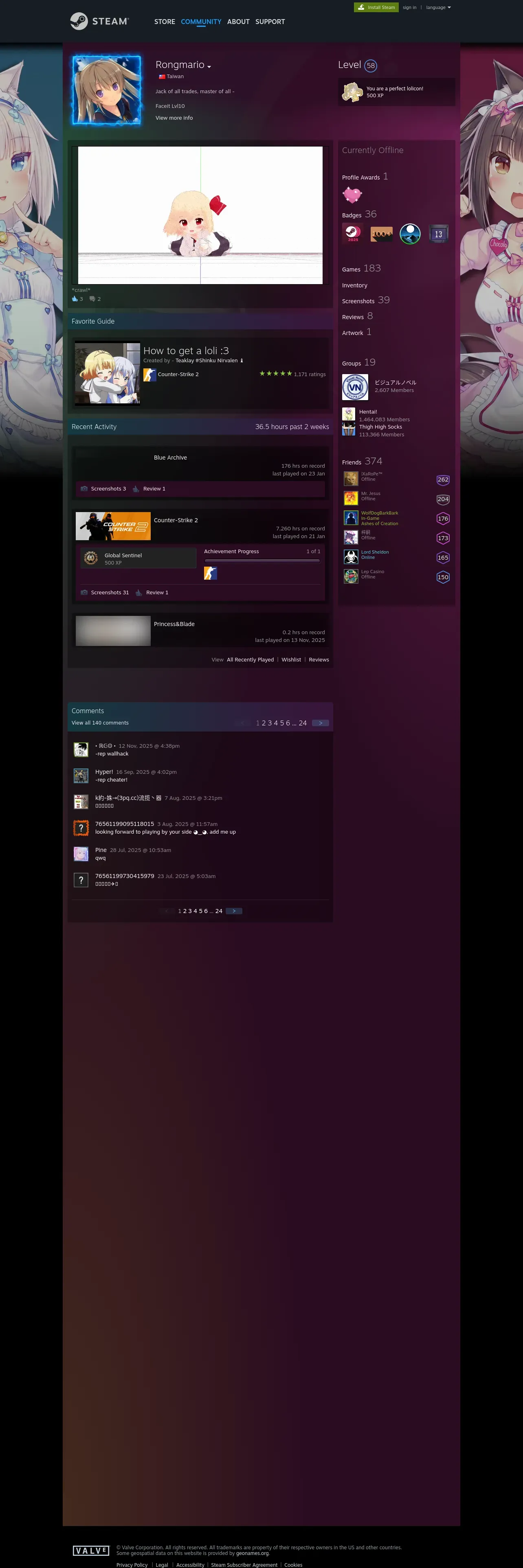Screen dimensions: 523x1568
Task: Open Blue Archive Screenshots 3
Action: point(108,489)
